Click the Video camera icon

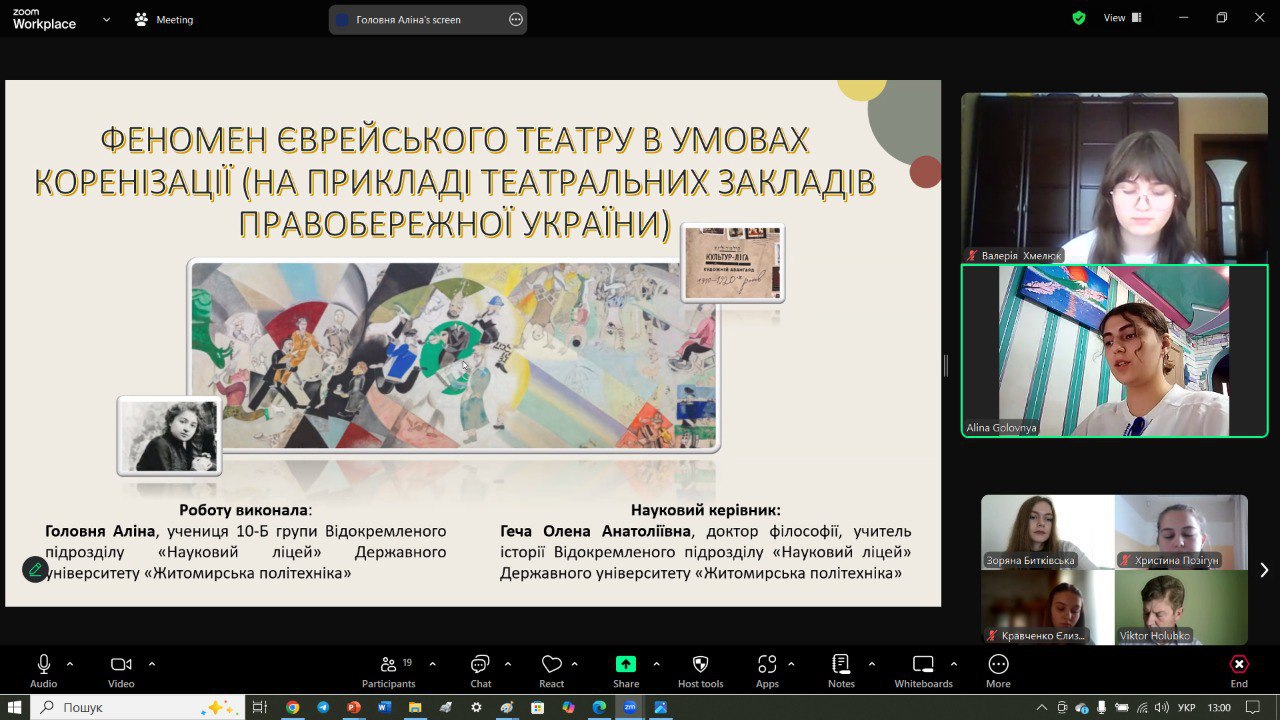point(121,664)
